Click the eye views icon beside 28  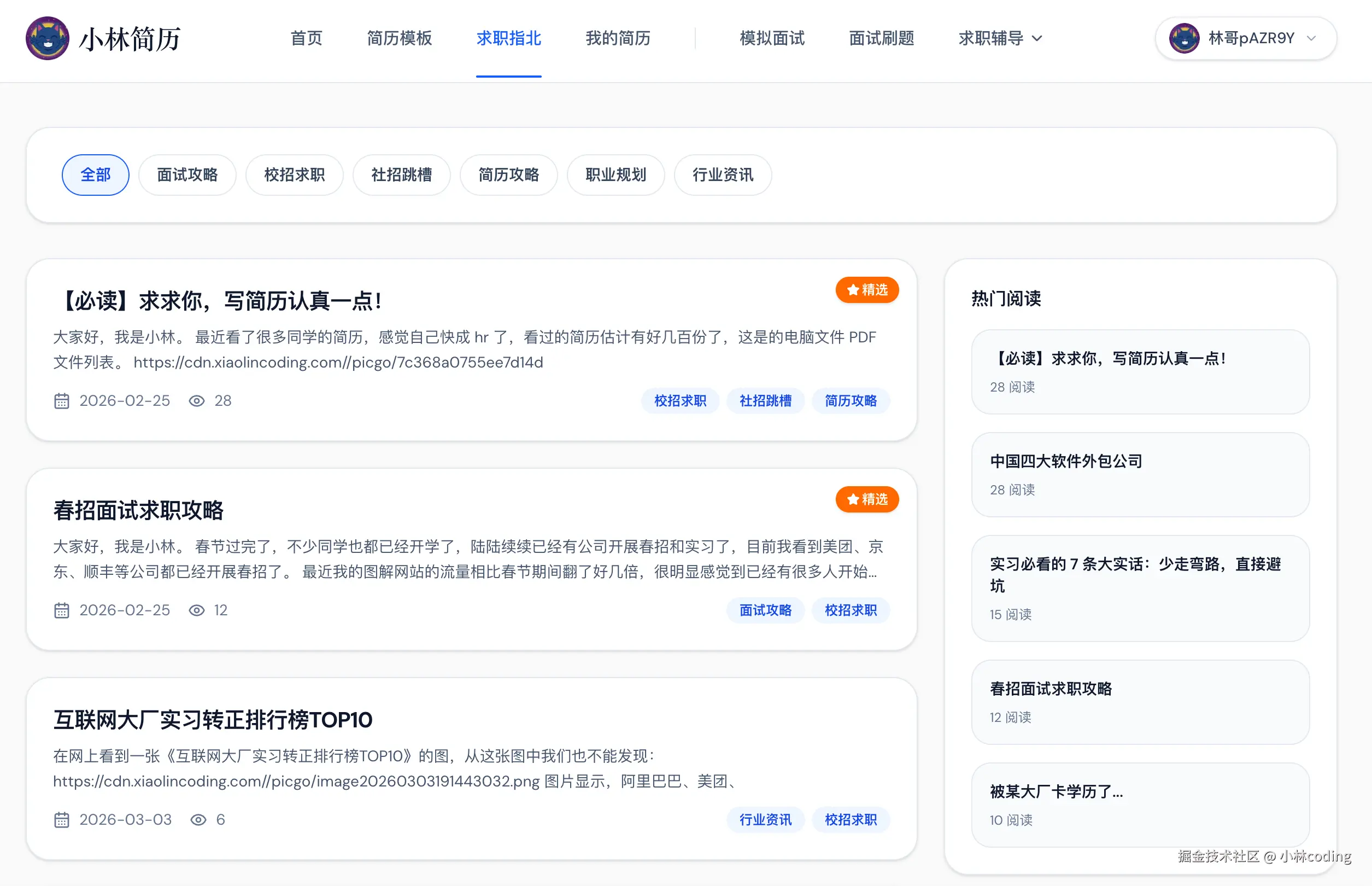pos(197,401)
